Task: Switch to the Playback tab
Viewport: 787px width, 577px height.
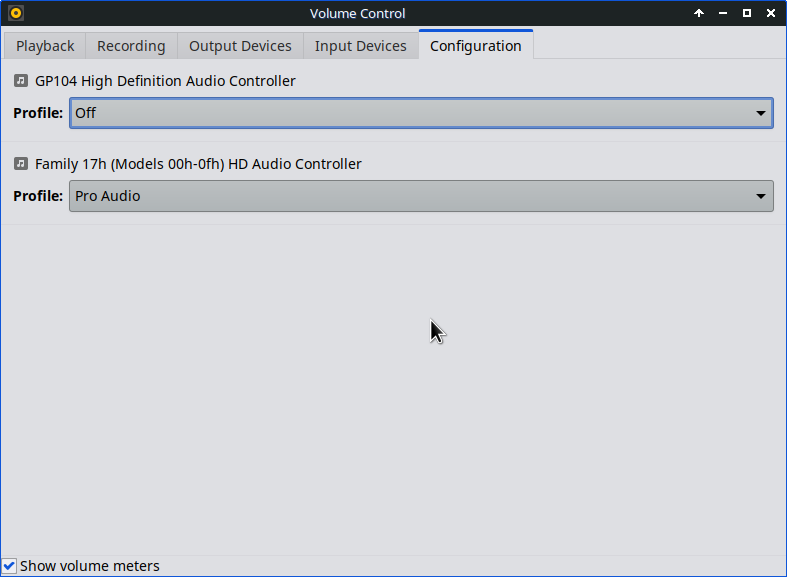Action: (x=45, y=46)
